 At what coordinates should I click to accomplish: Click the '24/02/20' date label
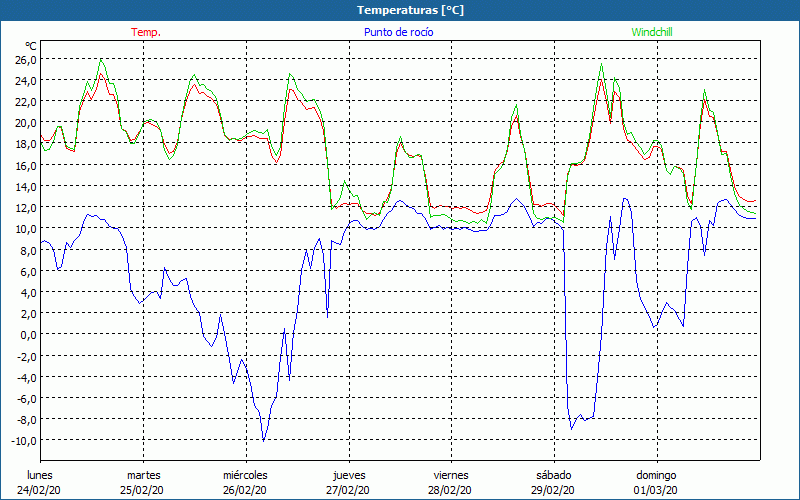pos(39,490)
